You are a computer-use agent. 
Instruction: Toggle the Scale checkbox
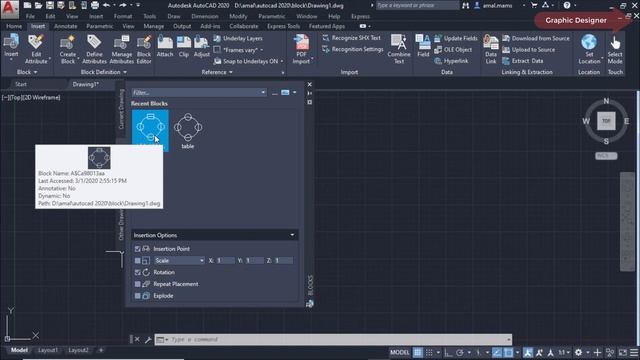click(x=138, y=260)
